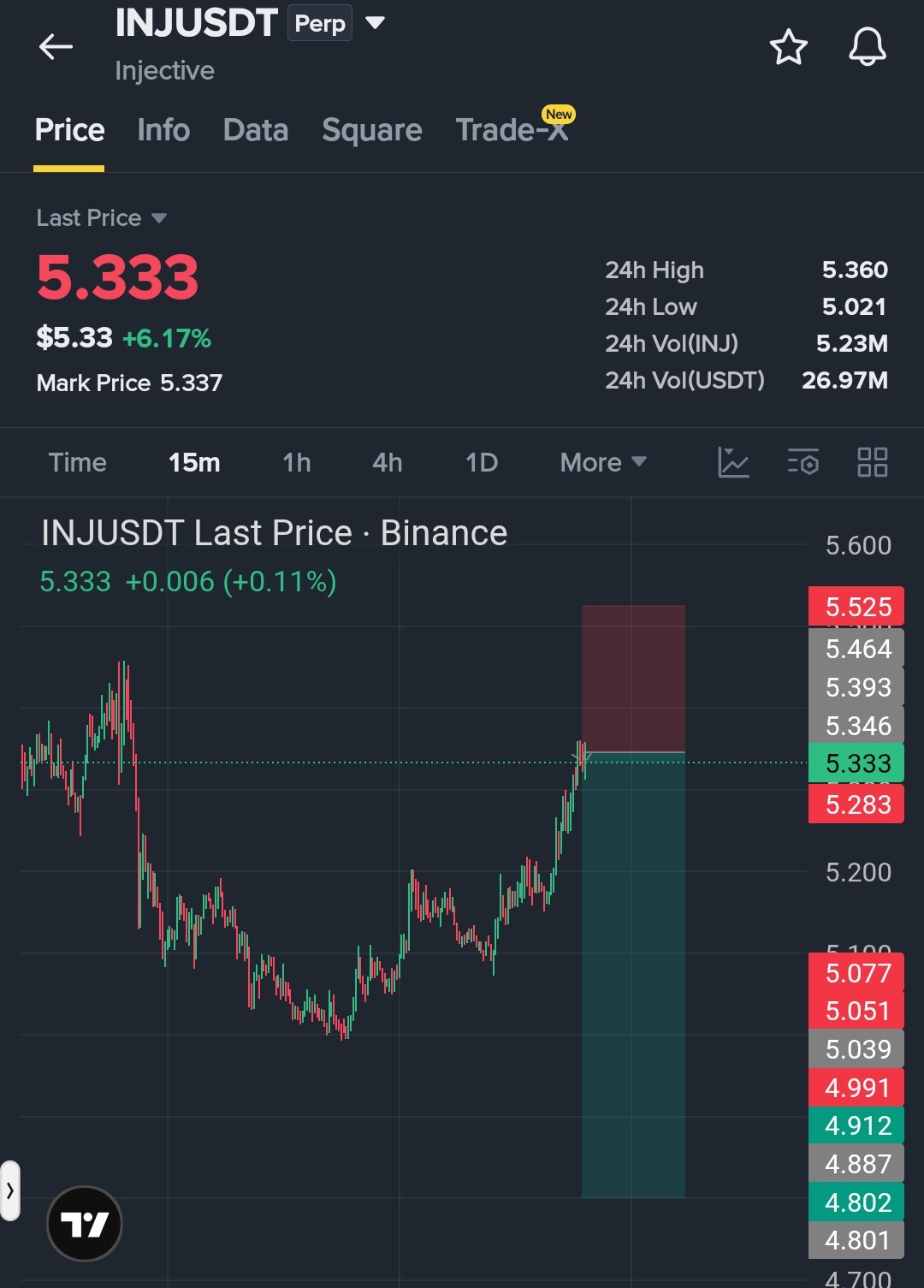This screenshot has height=1288, width=924.
Task: Expand the More intervals dropdown
Action: pos(603,462)
